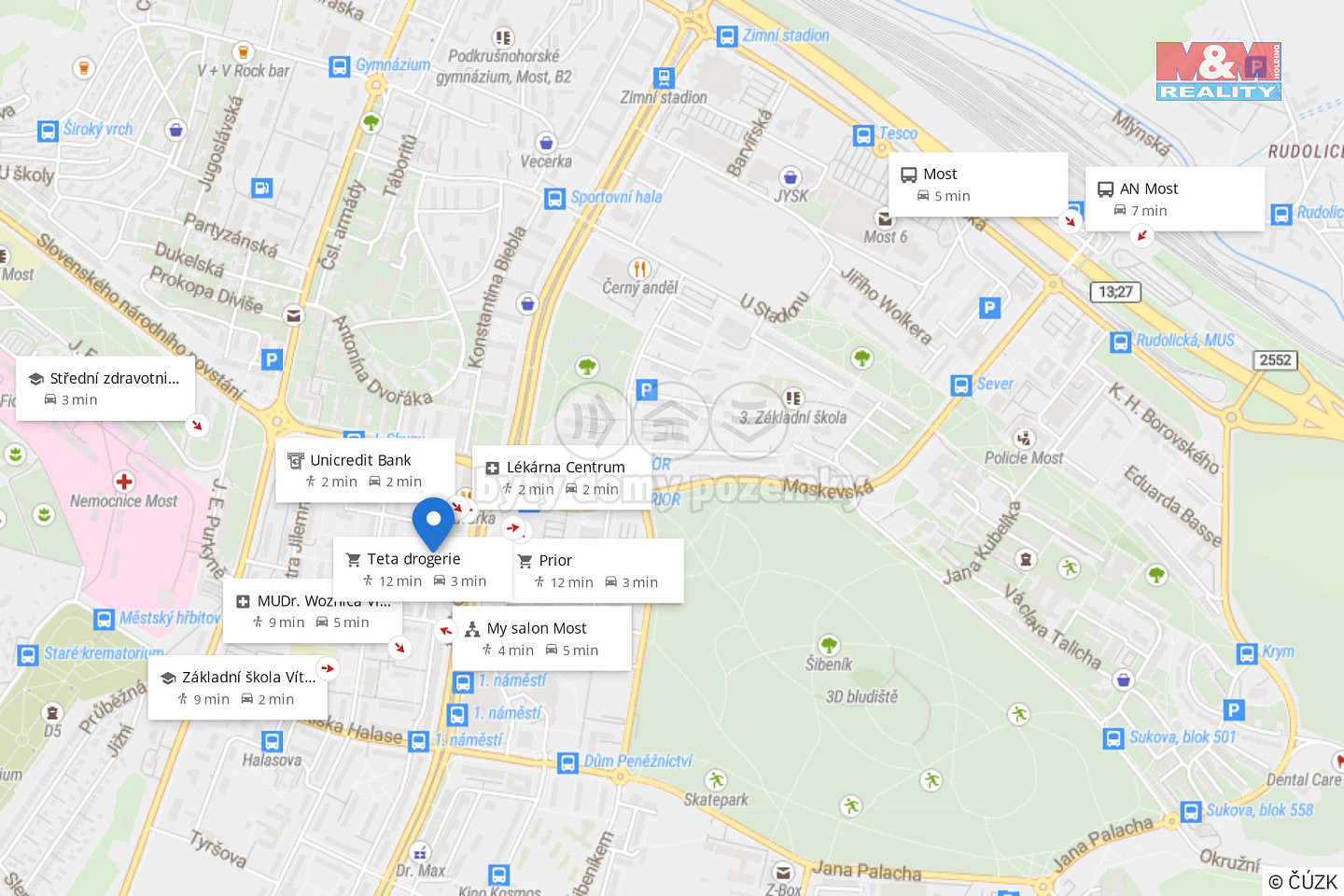
Task: Click the Policie Most marker icon
Action: tap(1024, 439)
